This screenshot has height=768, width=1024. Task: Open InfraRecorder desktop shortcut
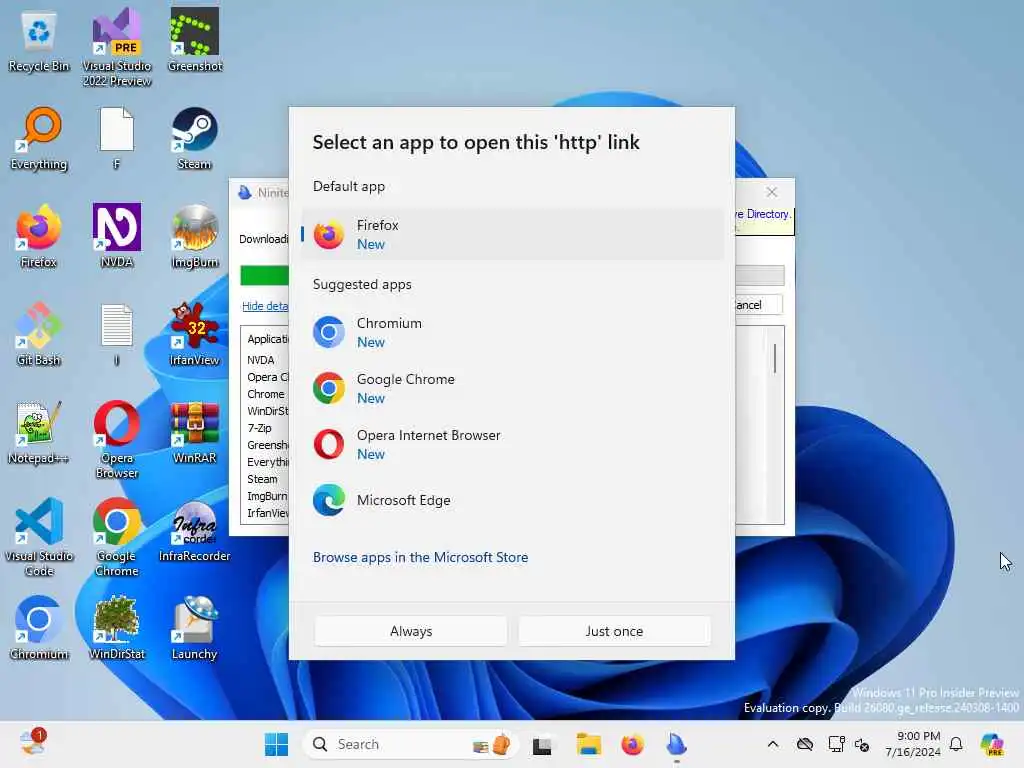tap(195, 530)
